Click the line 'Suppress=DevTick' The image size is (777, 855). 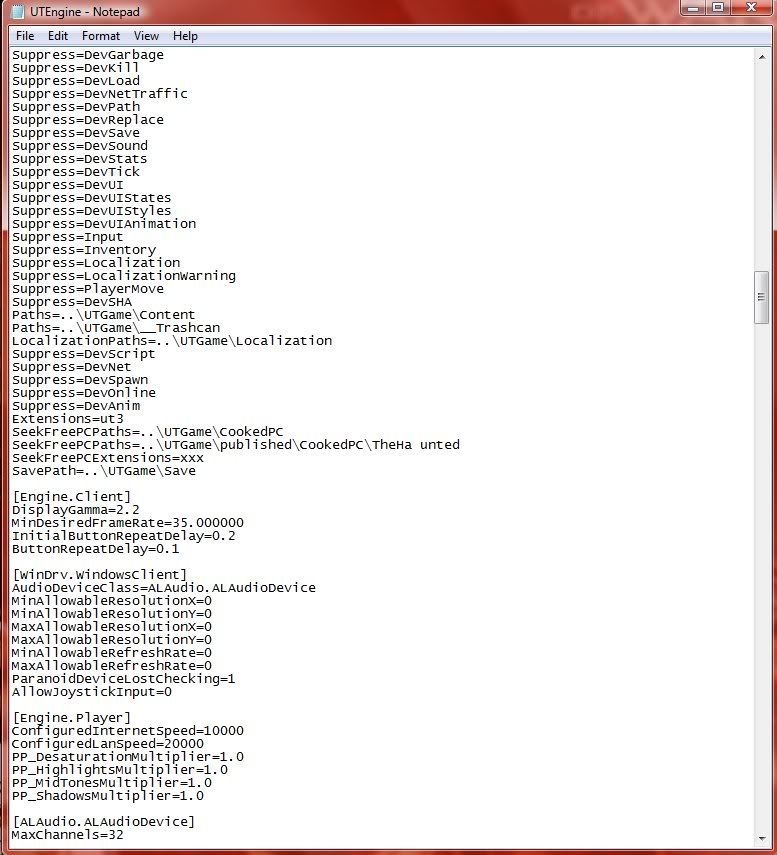pyautogui.click(x=76, y=172)
